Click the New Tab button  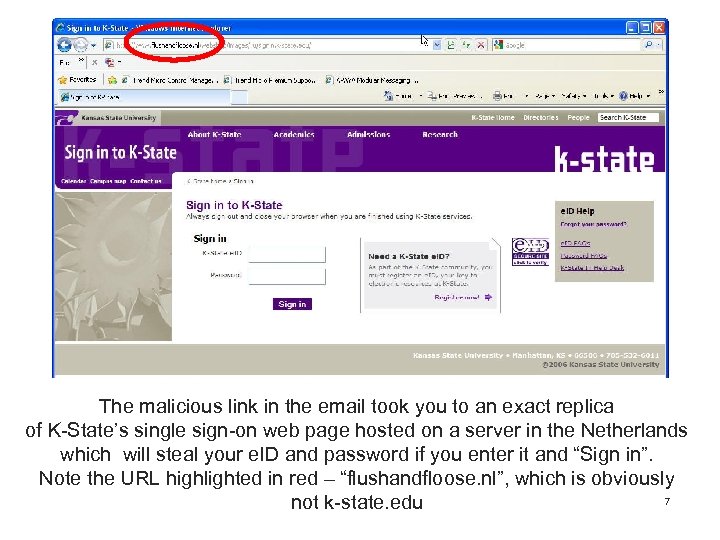click(x=239, y=97)
